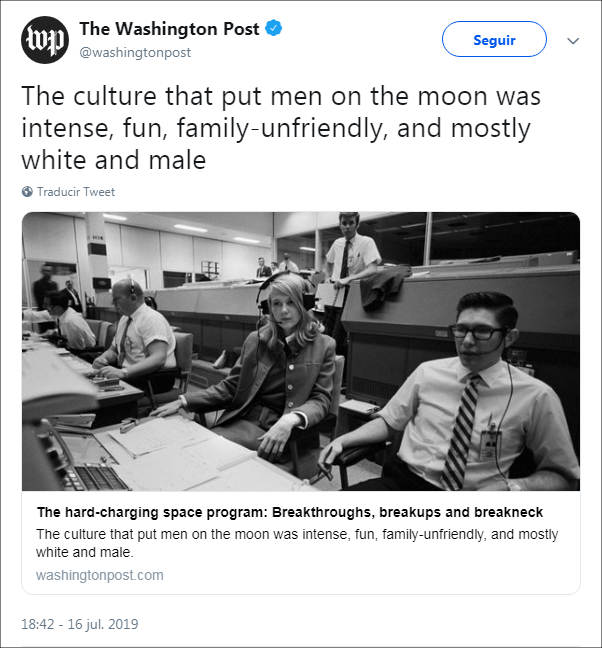Viewport: 602px width, 648px height.
Task: Open The Washington Post display name
Action: pyautogui.click(x=170, y=29)
